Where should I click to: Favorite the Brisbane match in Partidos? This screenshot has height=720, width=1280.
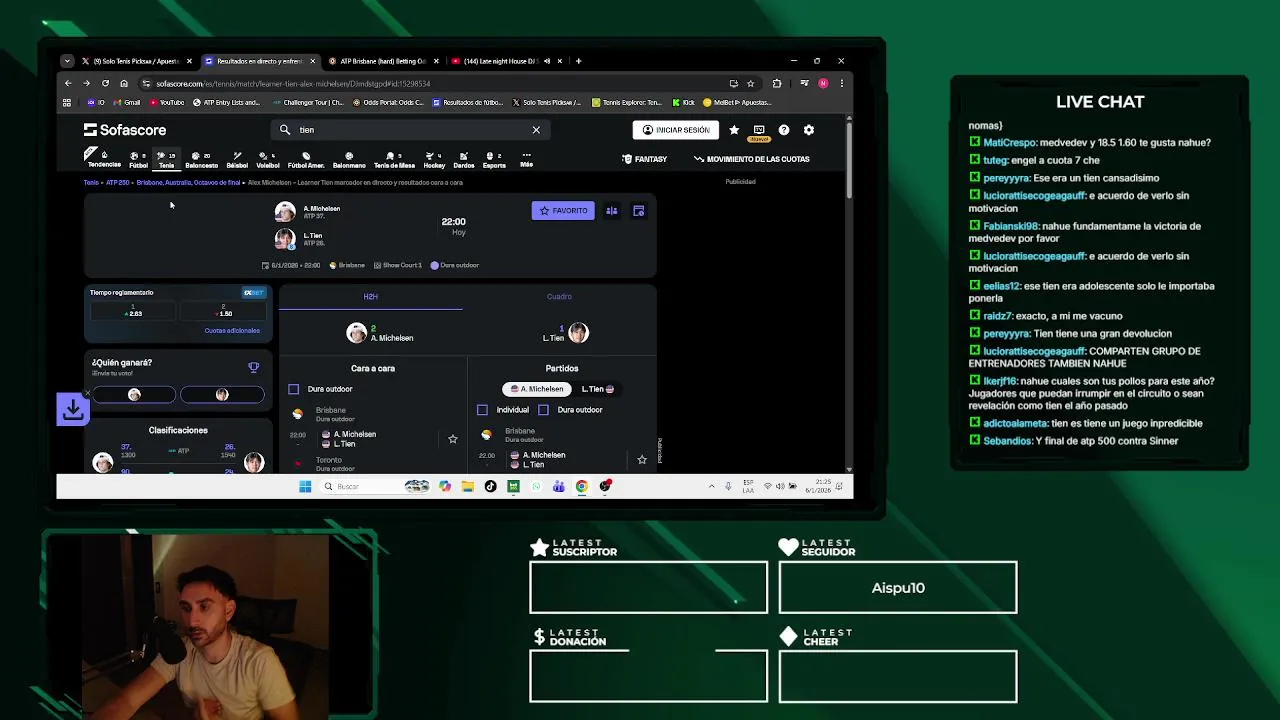[x=642, y=460]
